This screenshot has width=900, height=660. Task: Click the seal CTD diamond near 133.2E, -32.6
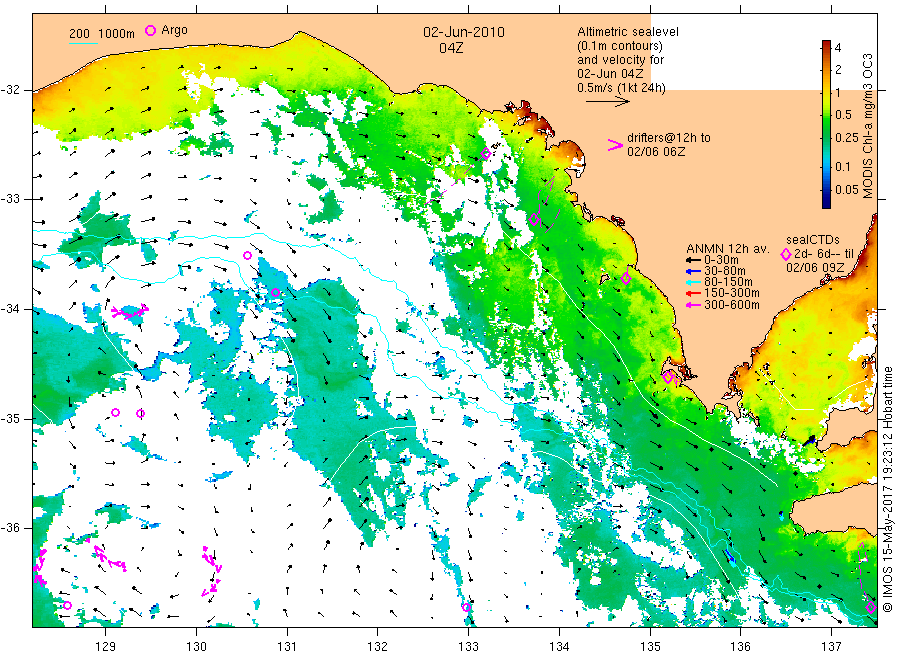tap(486, 154)
